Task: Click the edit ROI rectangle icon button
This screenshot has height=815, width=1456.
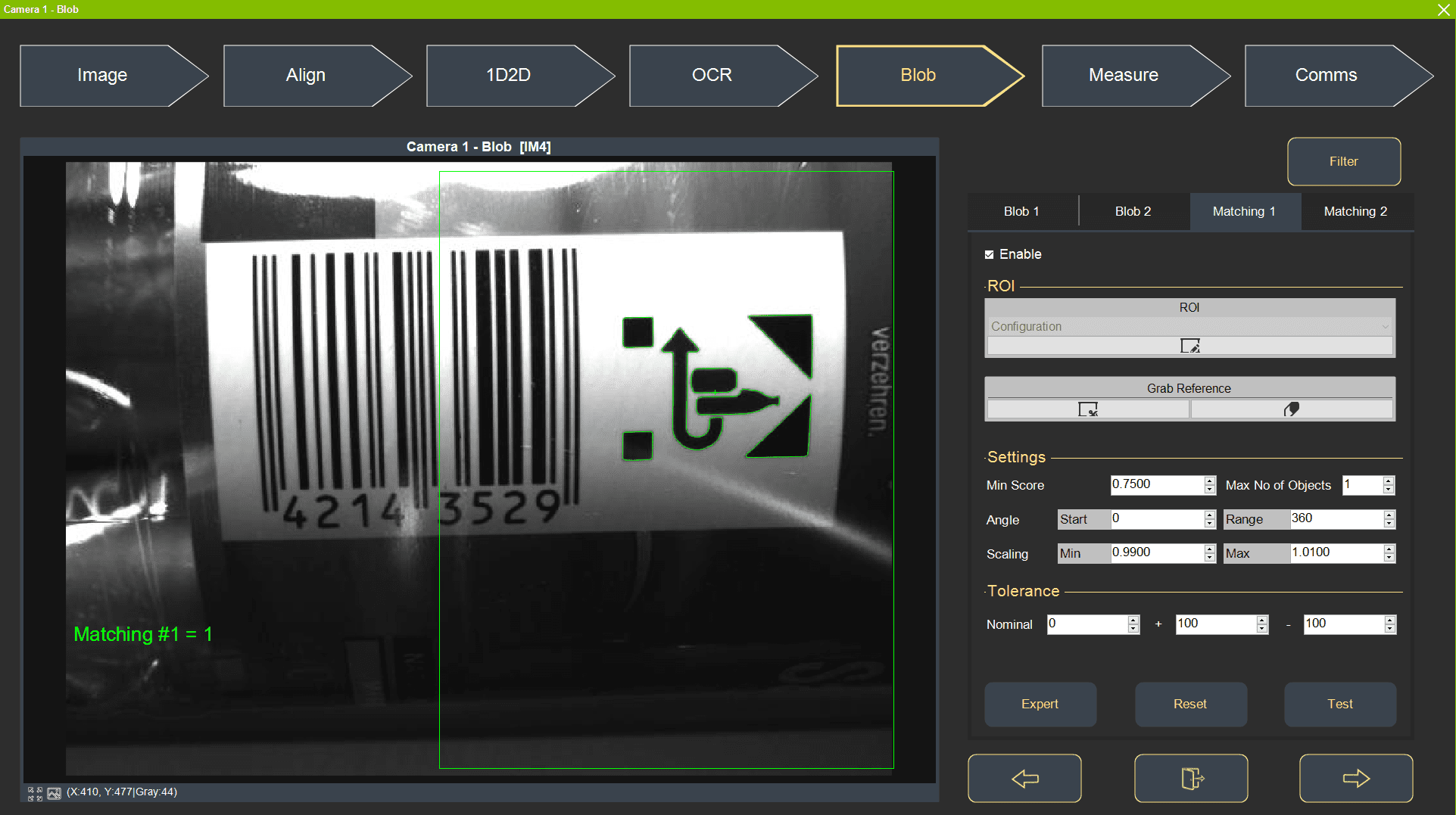Action: click(1189, 346)
